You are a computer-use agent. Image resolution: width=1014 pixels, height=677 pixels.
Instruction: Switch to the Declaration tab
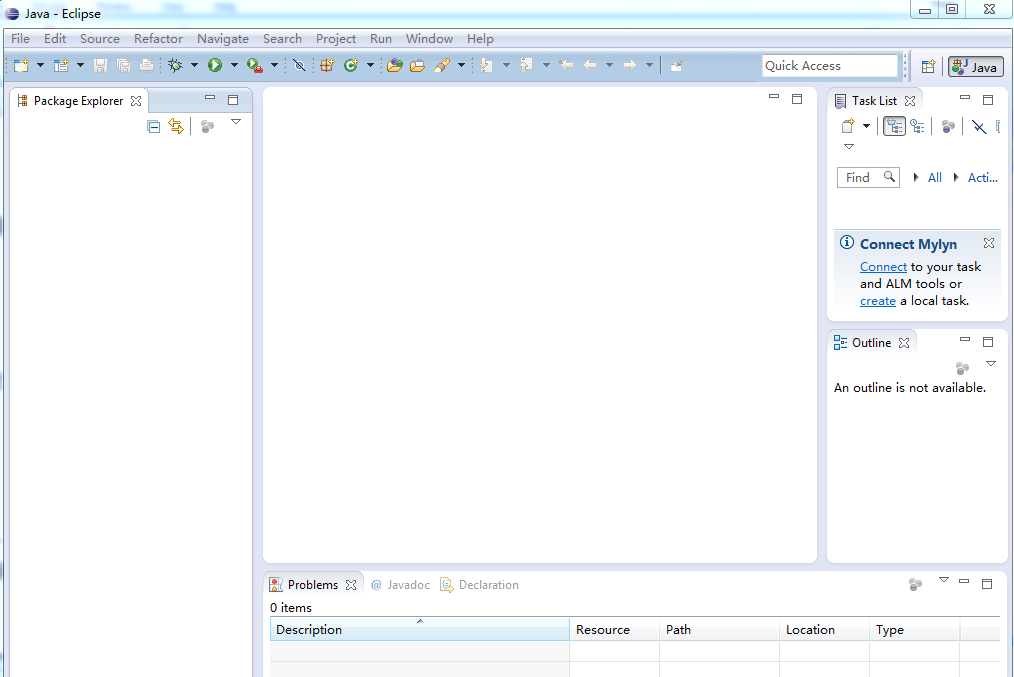click(479, 585)
